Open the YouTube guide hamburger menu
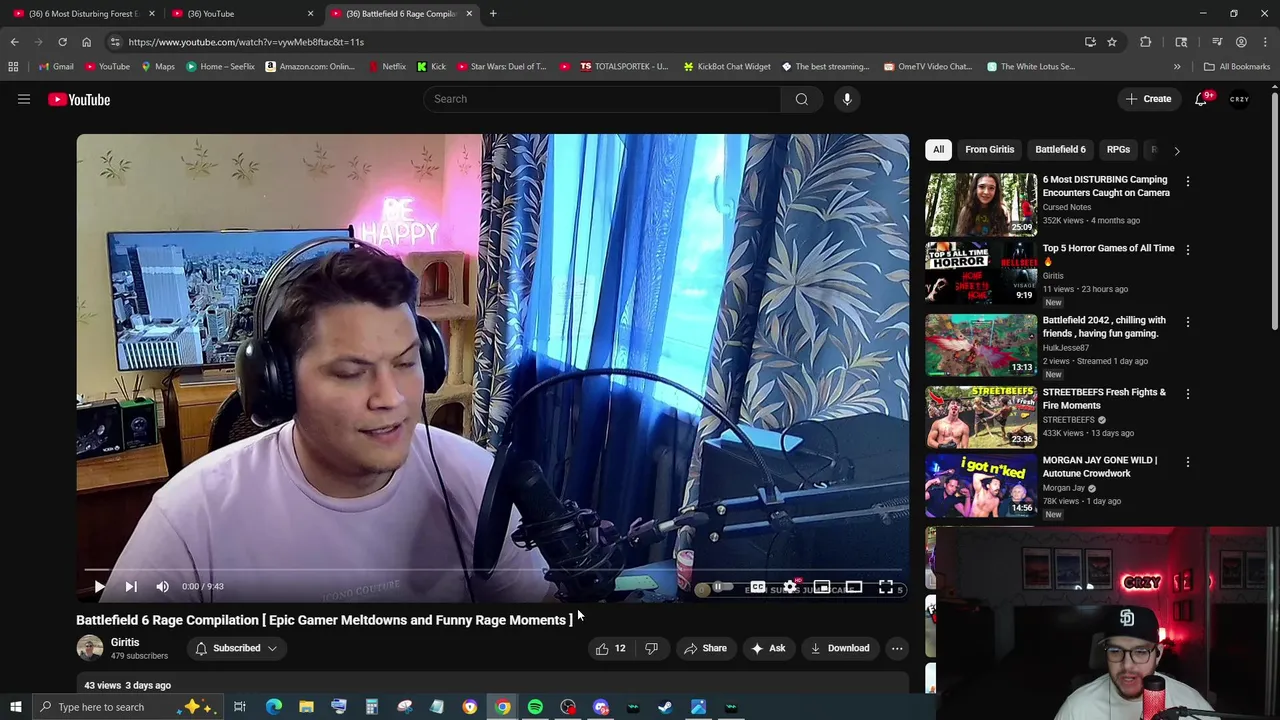Screen dimensions: 1280x720 tap(24, 99)
